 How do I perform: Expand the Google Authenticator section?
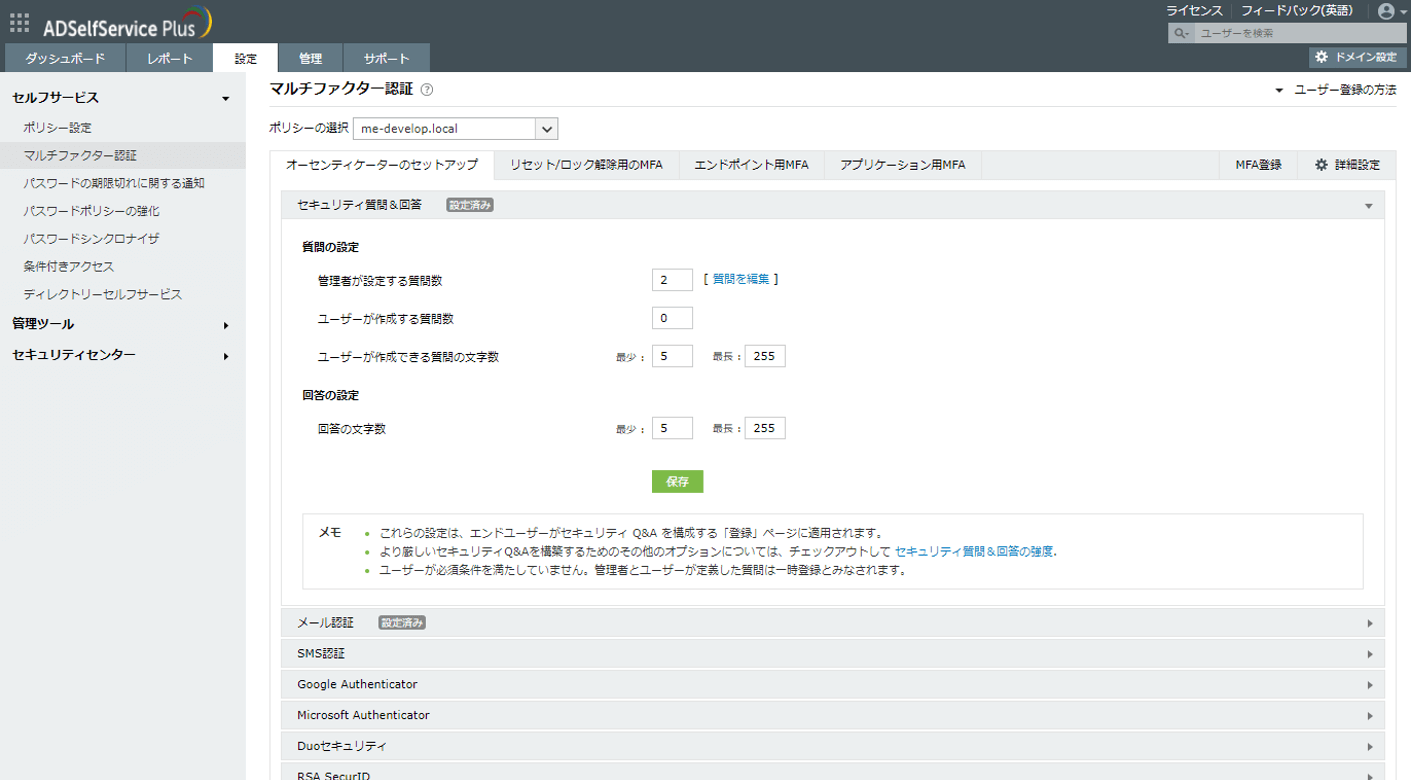[x=1370, y=684]
